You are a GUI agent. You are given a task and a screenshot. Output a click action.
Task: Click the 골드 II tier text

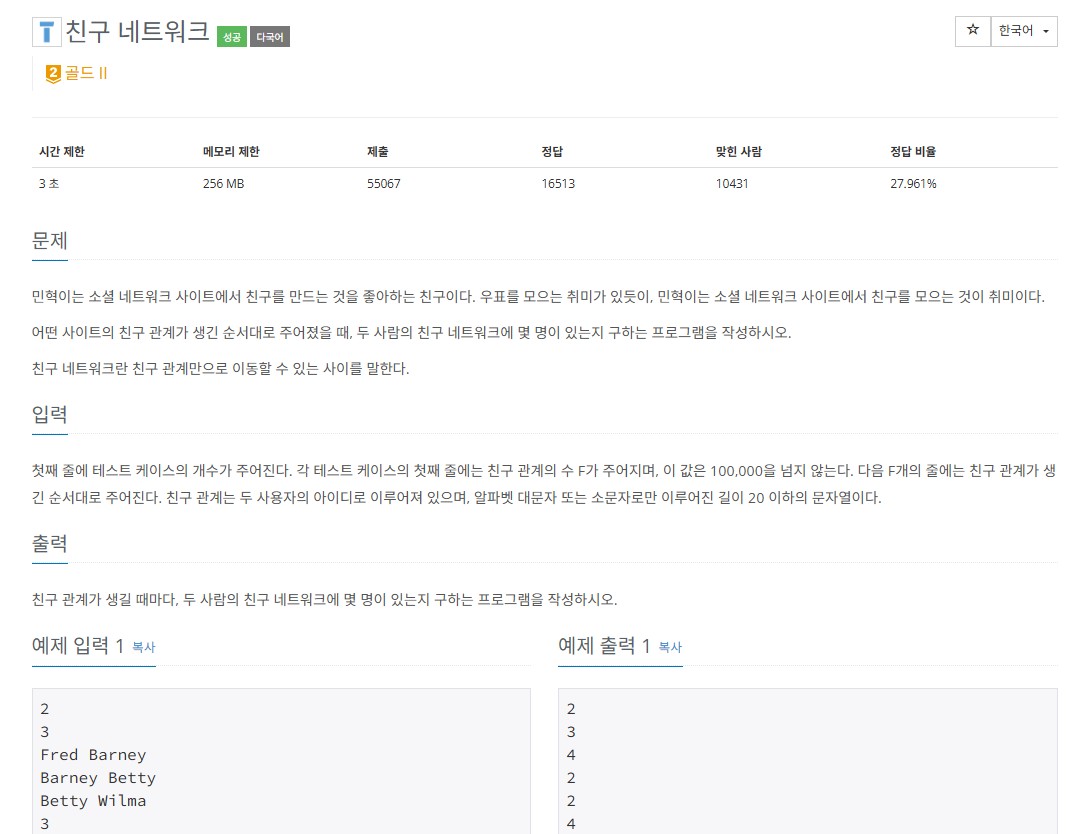pyautogui.click(x=86, y=73)
